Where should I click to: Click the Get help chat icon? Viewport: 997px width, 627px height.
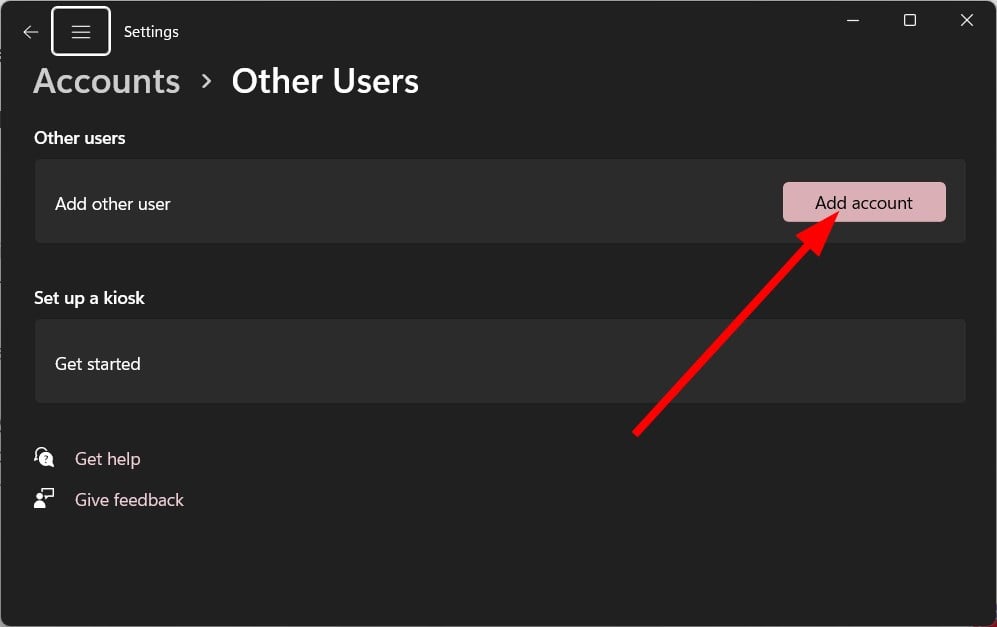[44, 457]
